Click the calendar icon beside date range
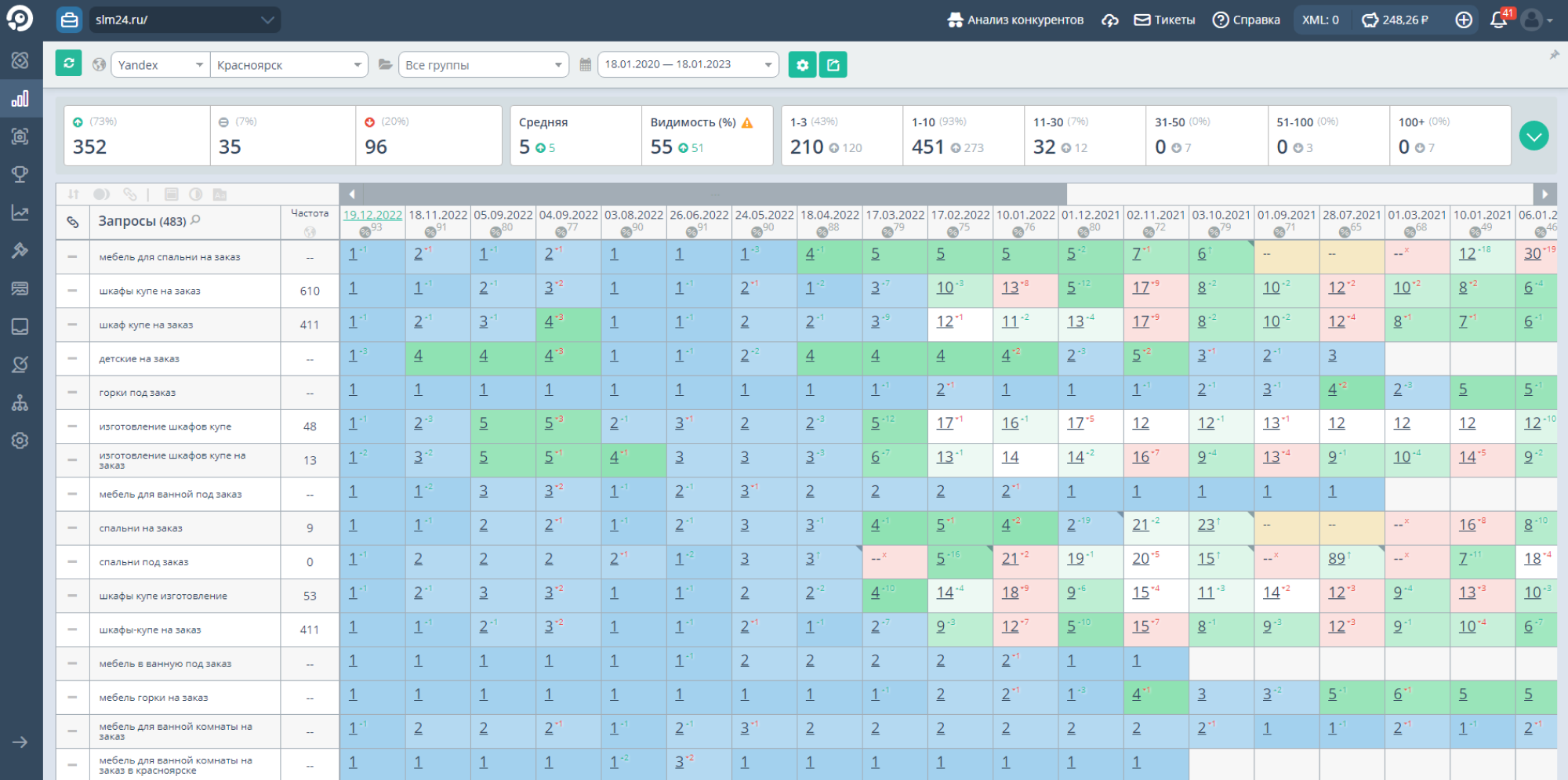The image size is (1568, 780). tap(585, 64)
